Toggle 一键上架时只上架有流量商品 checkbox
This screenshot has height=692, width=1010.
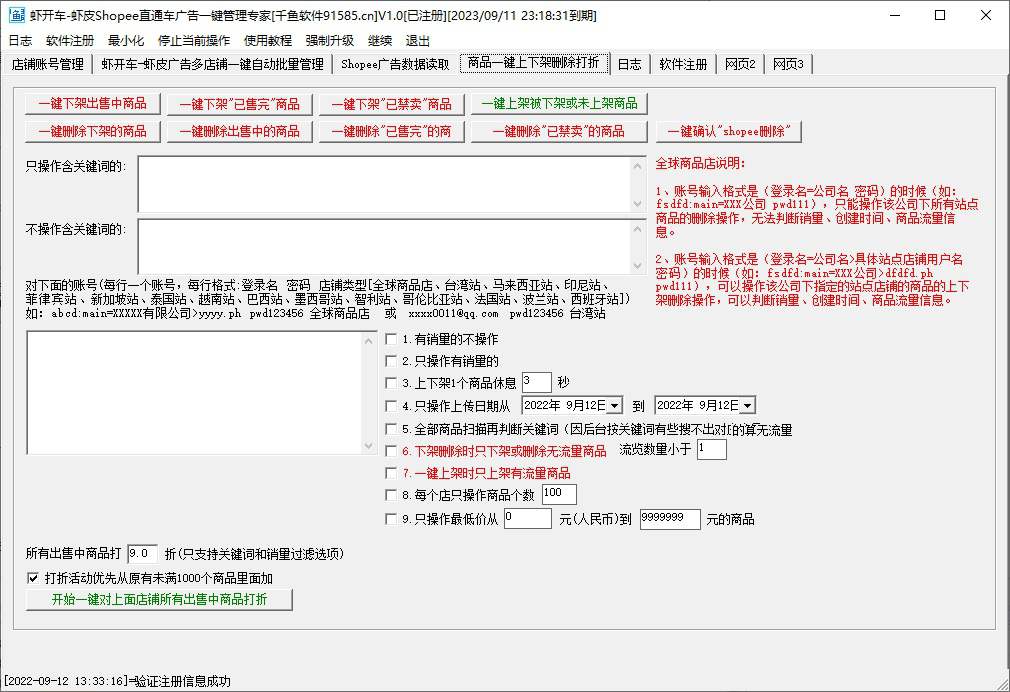(x=391, y=473)
